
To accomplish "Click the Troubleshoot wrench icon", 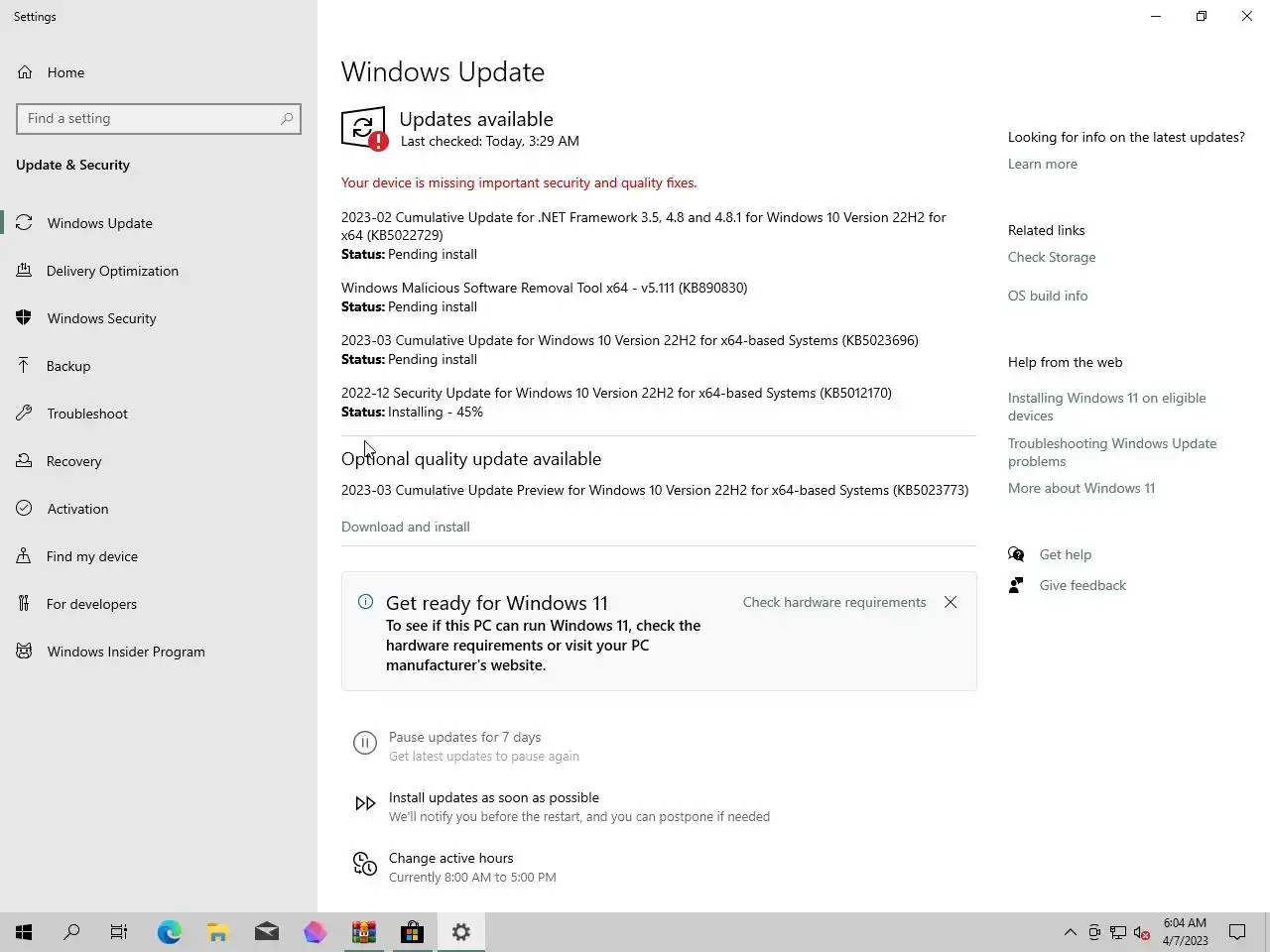I will coord(25,414).
